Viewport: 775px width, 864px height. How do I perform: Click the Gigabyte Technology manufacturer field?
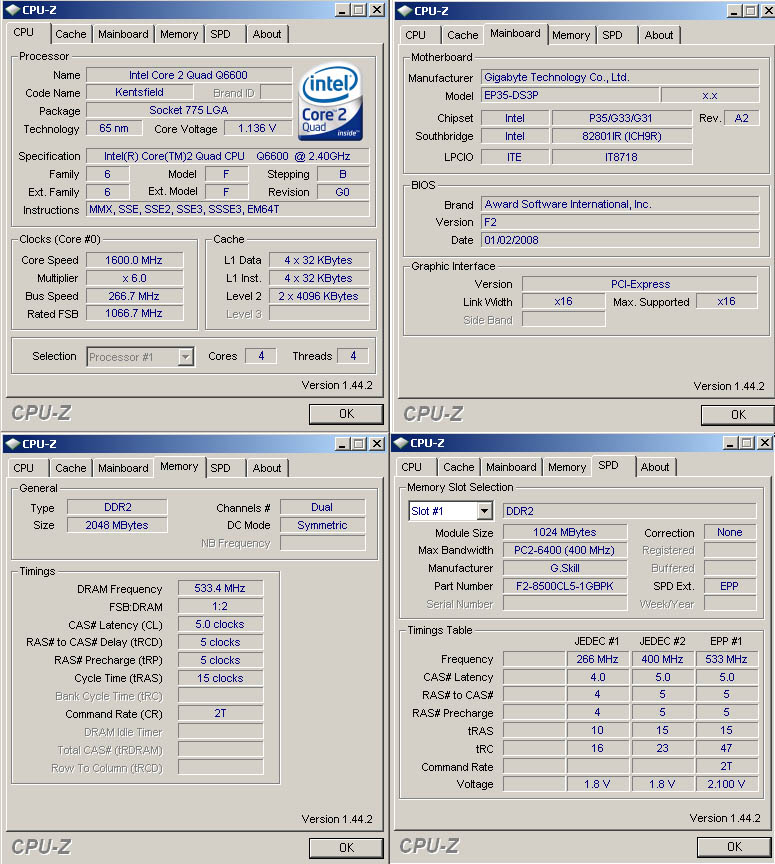click(x=620, y=77)
